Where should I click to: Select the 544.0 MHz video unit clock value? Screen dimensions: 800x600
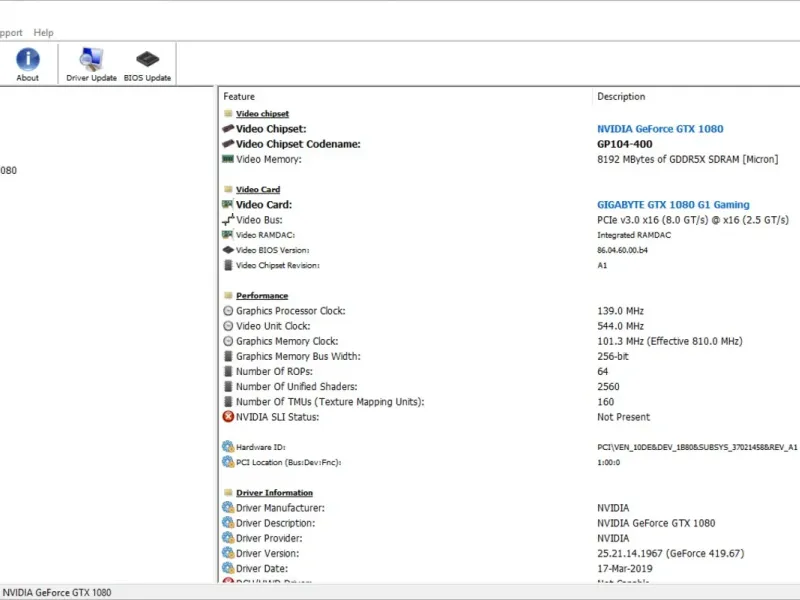620,326
